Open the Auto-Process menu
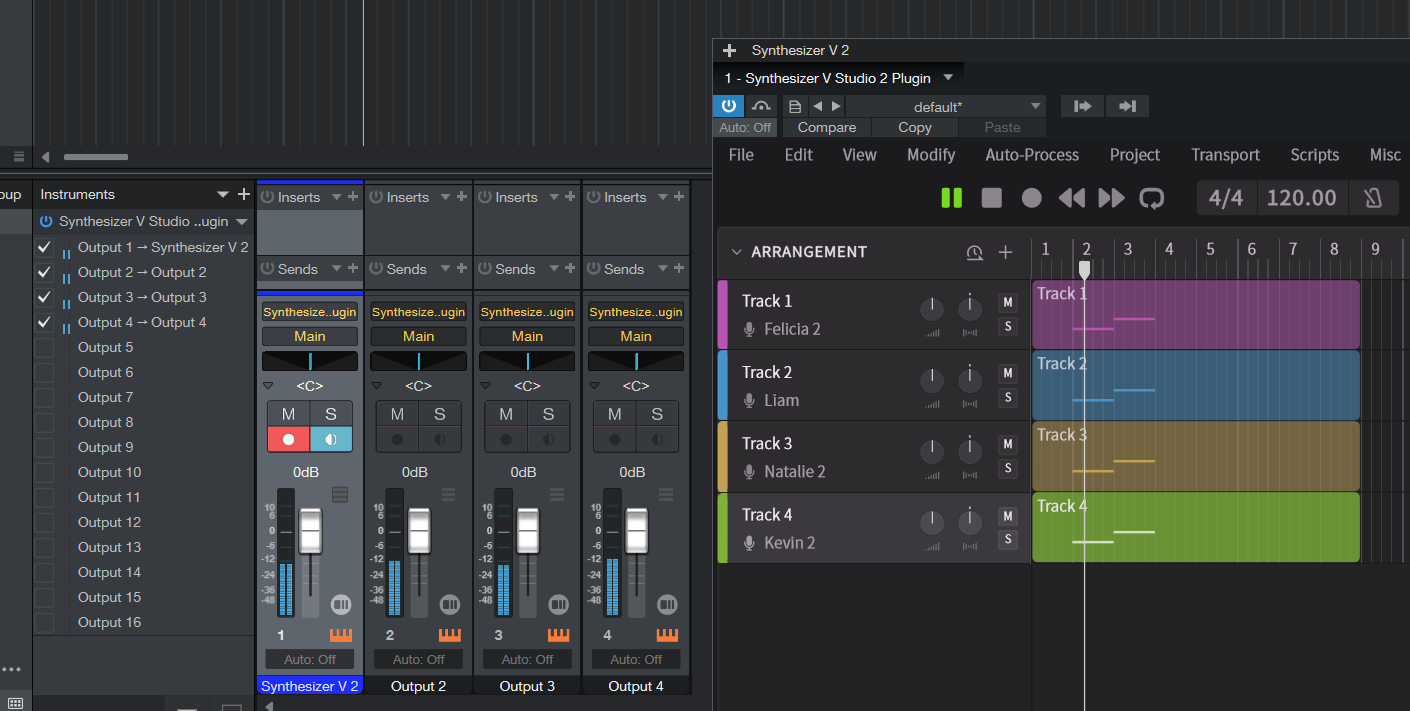1410x711 pixels. pyautogui.click(x=1032, y=155)
